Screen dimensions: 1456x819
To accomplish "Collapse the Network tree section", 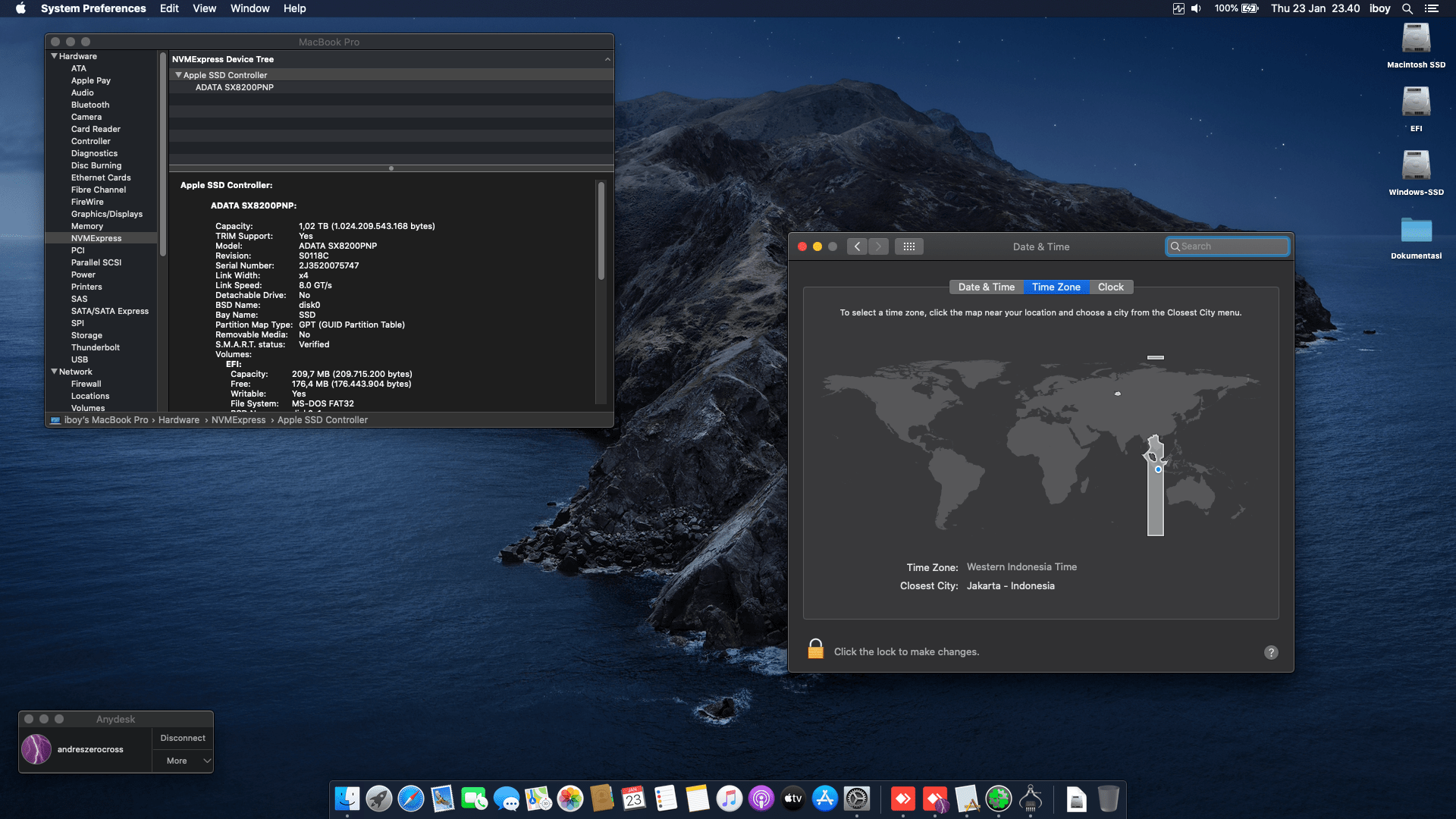I will [54, 372].
